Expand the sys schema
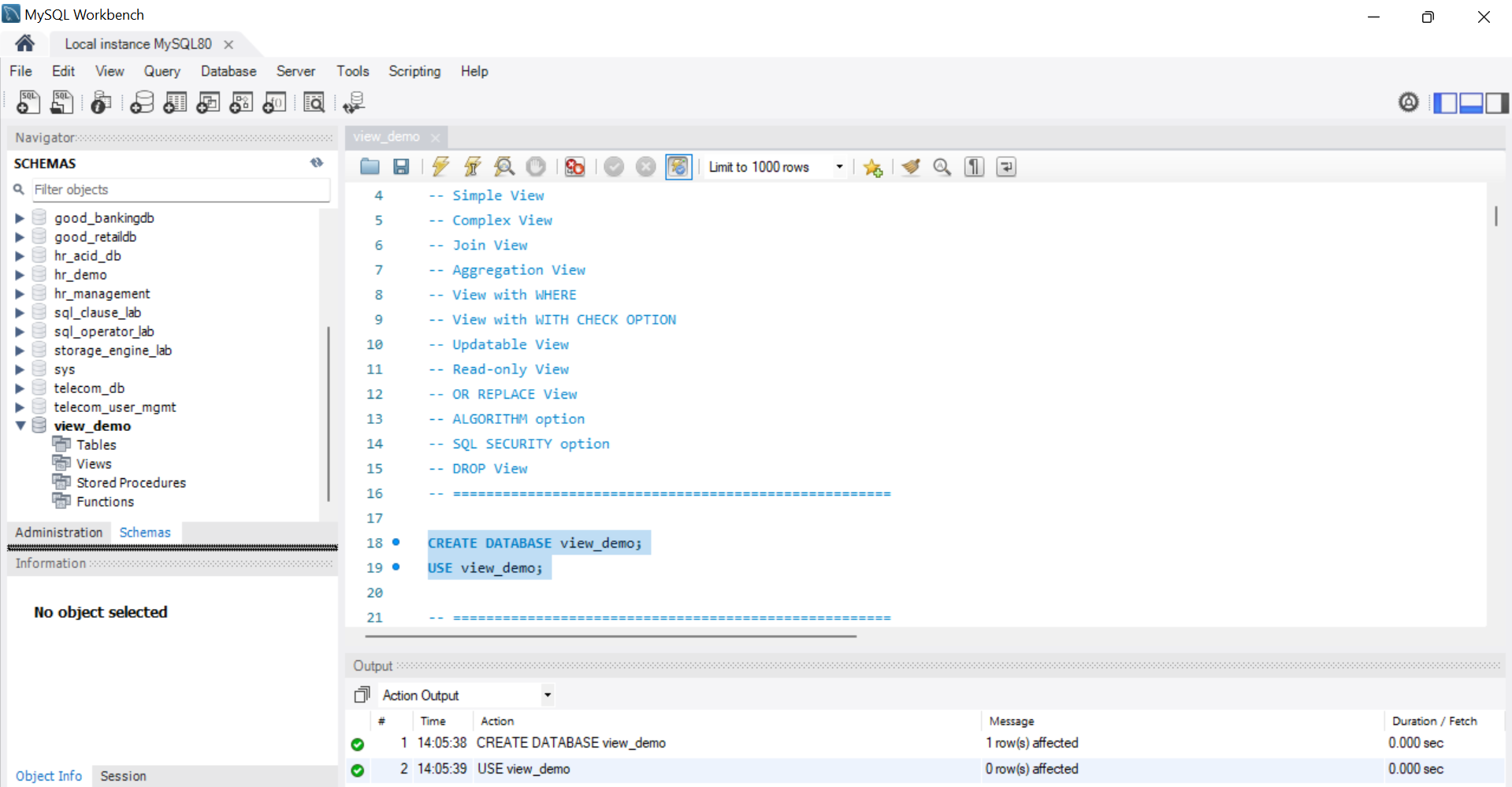The width and height of the screenshot is (1512, 787). [20, 369]
